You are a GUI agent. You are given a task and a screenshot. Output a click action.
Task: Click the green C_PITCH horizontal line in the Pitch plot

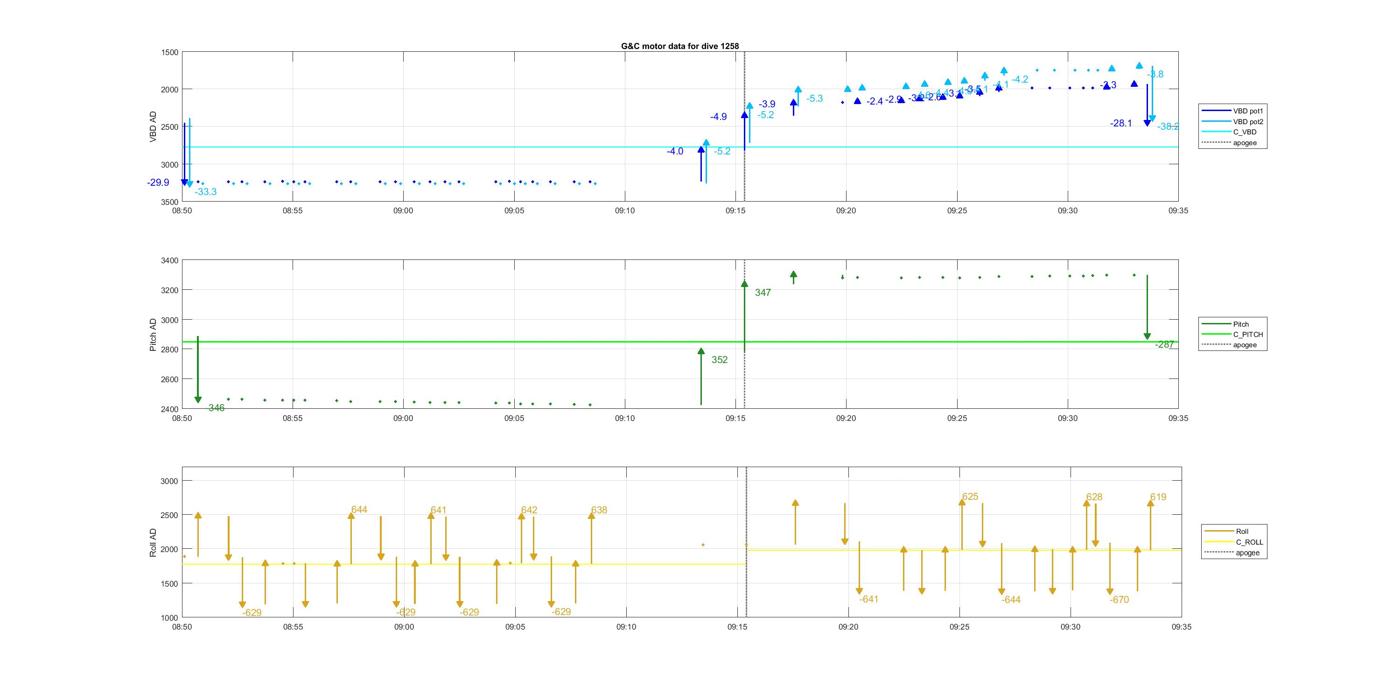pyautogui.click(x=680, y=342)
